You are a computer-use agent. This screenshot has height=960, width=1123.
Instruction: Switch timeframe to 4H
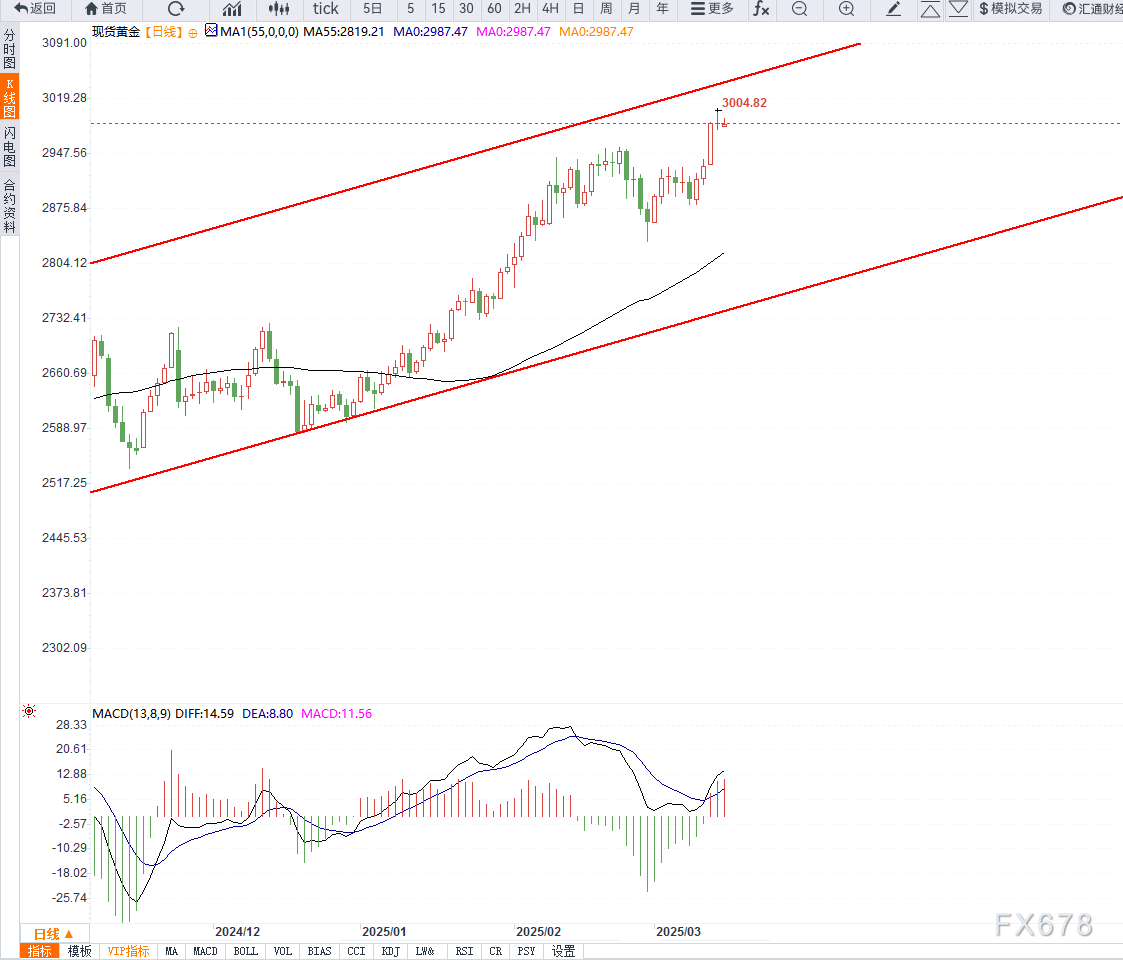coord(550,9)
